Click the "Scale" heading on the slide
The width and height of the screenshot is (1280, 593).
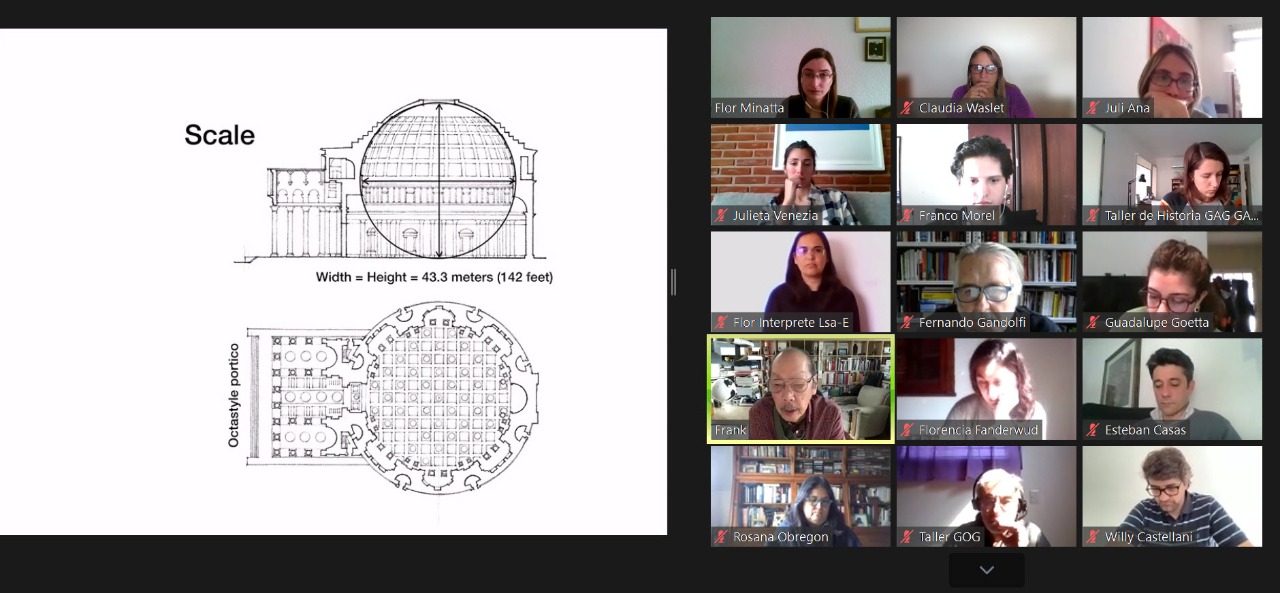point(219,135)
